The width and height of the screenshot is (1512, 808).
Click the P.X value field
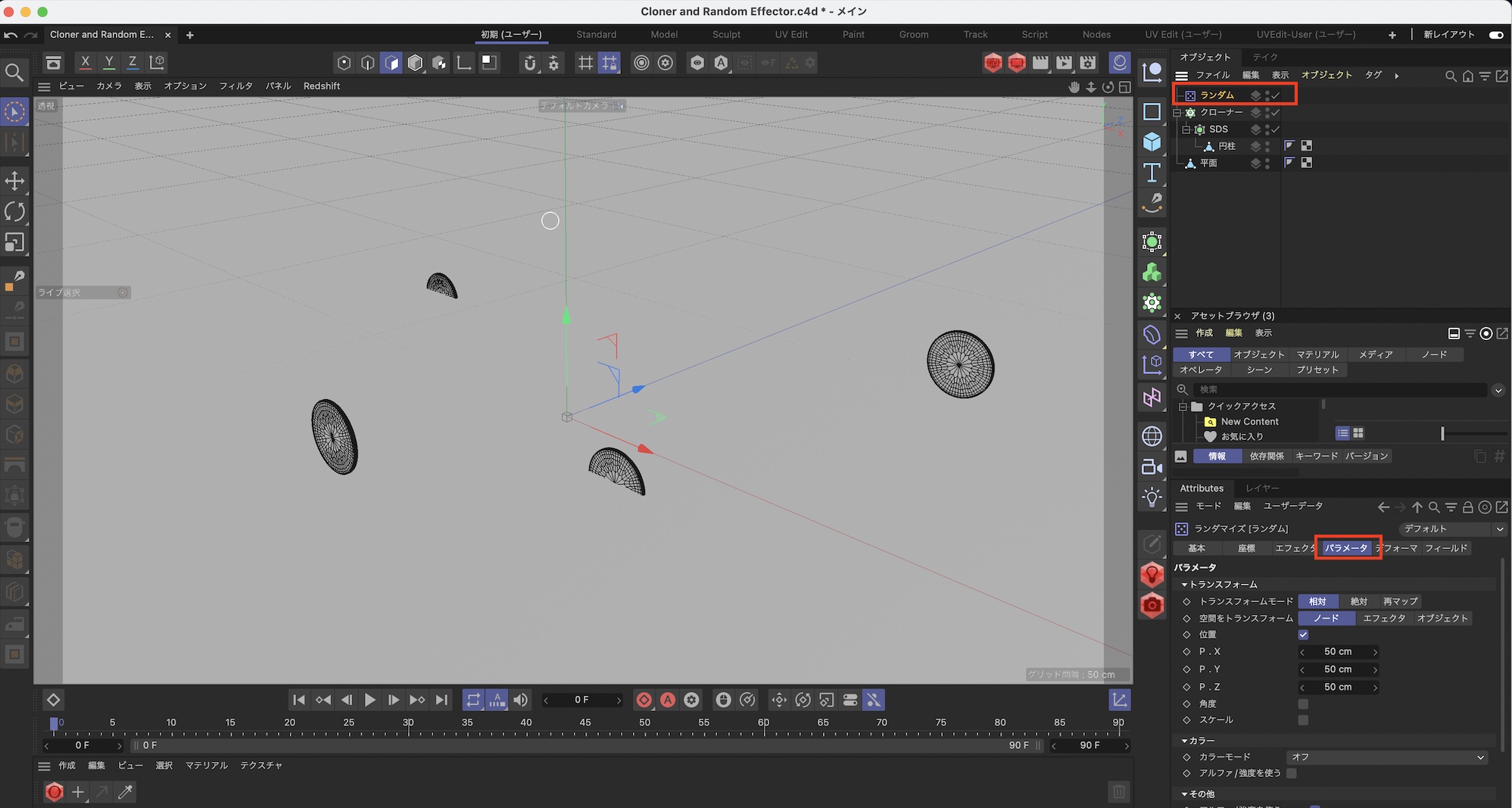(1338, 652)
